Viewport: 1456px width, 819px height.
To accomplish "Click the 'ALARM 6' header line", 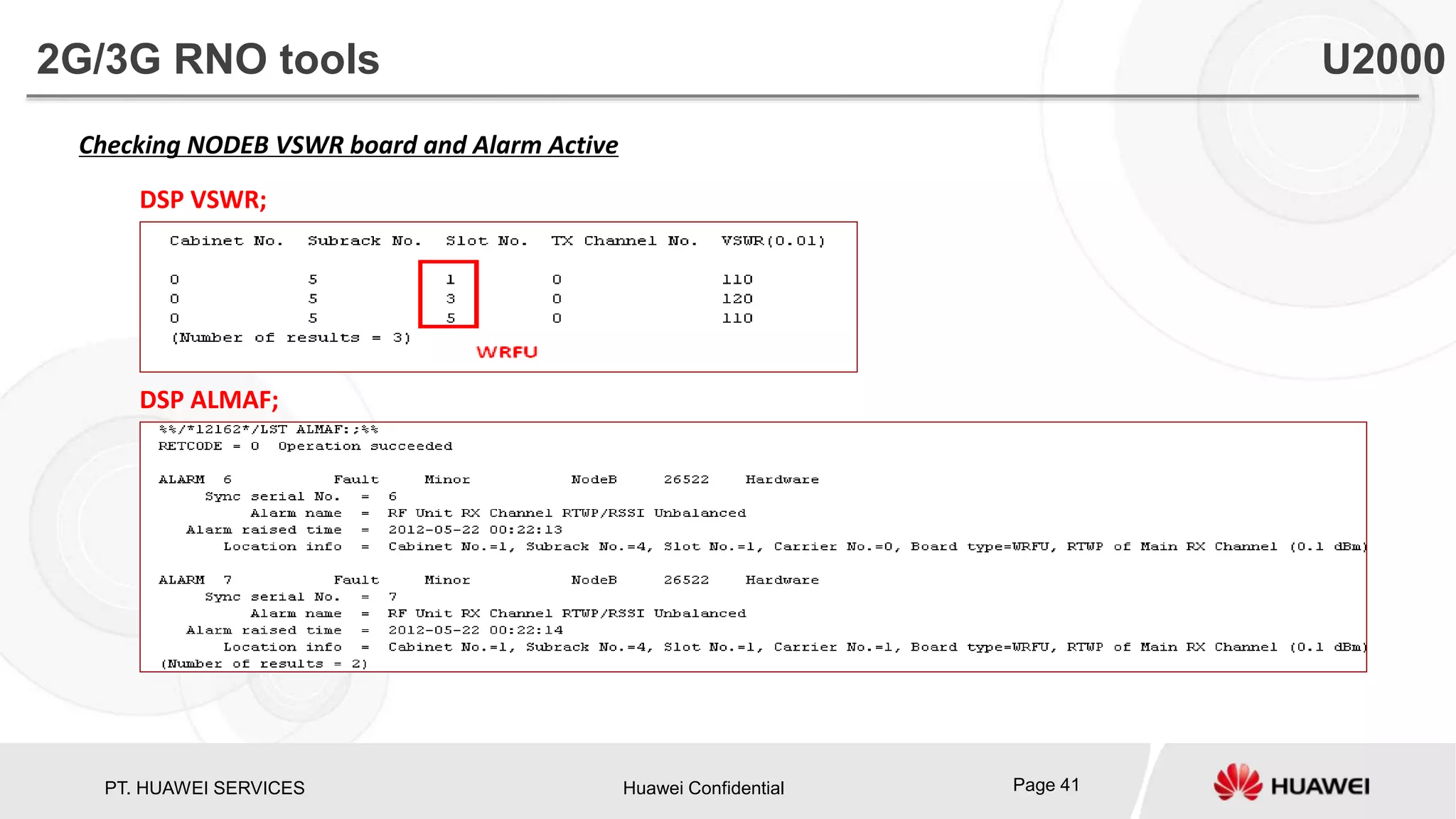I will point(488,480).
